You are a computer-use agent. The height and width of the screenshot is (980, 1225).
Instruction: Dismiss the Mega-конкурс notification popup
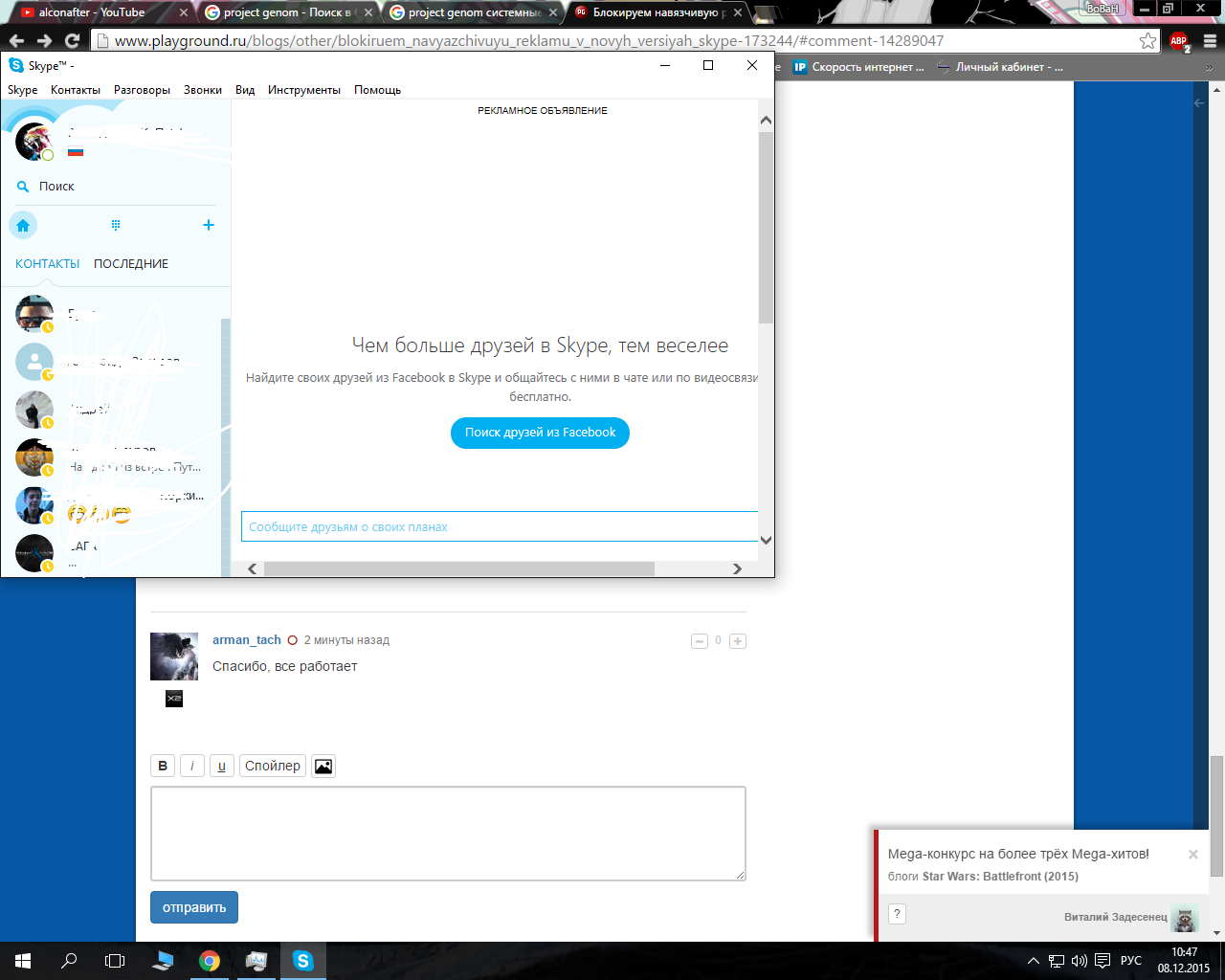tap(1193, 855)
